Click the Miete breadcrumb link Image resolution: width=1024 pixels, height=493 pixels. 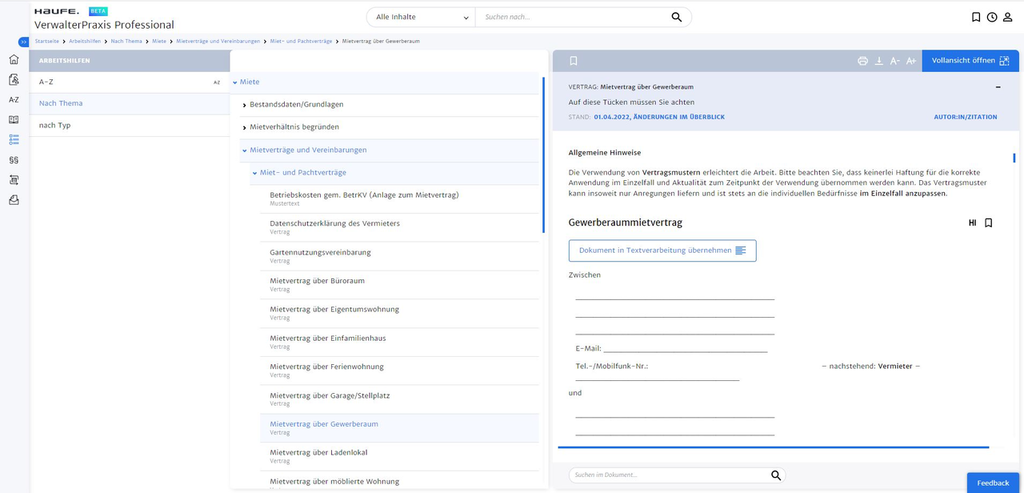click(159, 41)
